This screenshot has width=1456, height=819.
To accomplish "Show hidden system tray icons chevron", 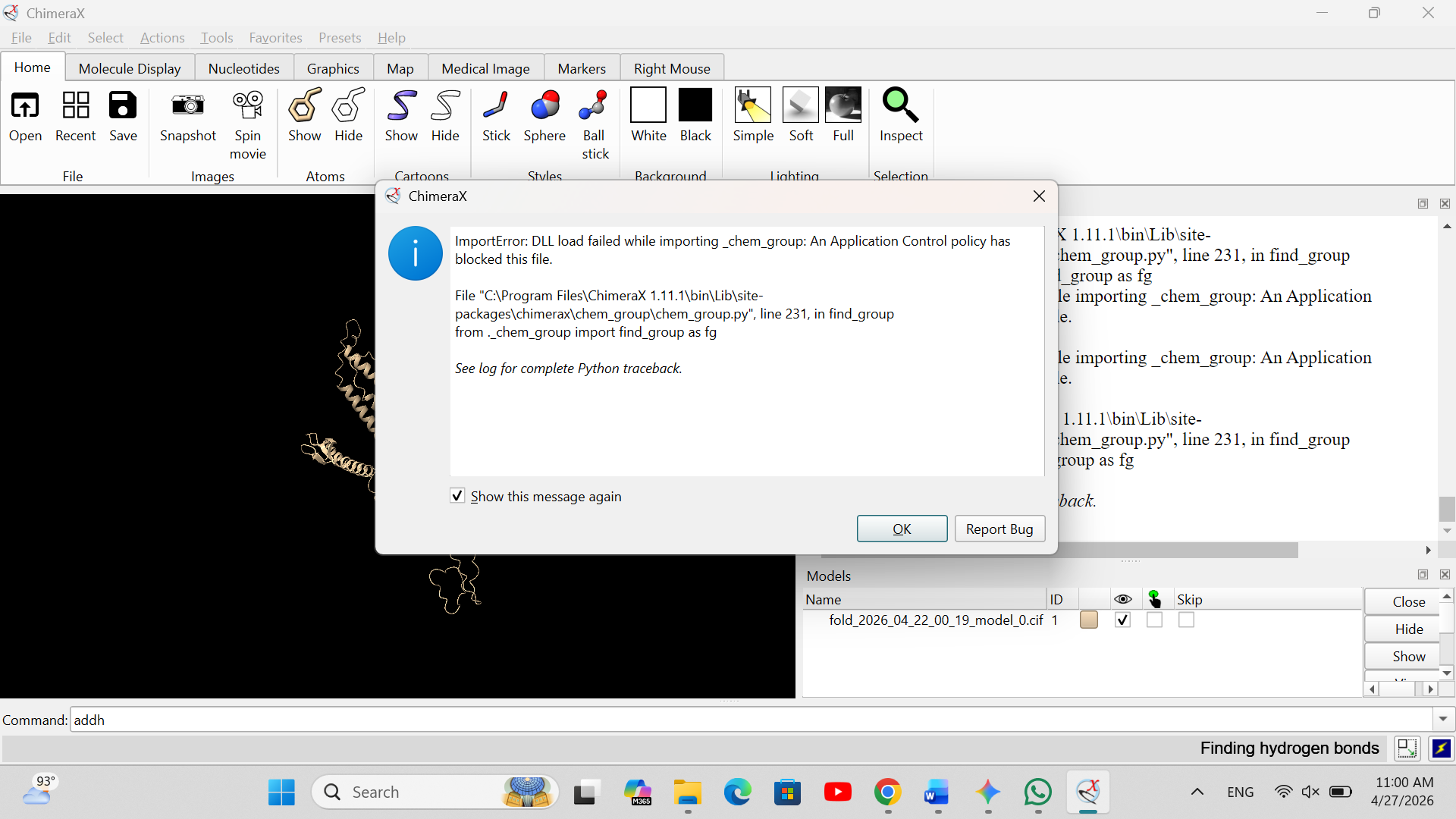I will [1197, 792].
